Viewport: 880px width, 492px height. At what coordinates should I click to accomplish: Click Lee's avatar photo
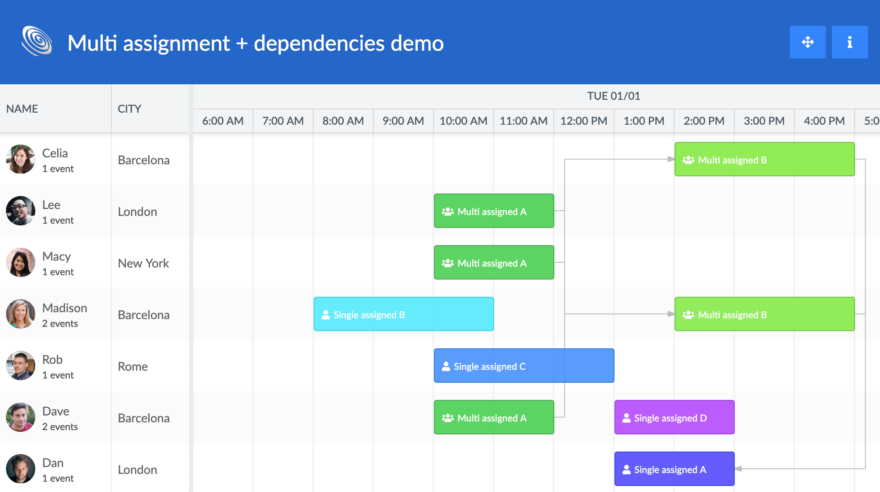(21, 211)
